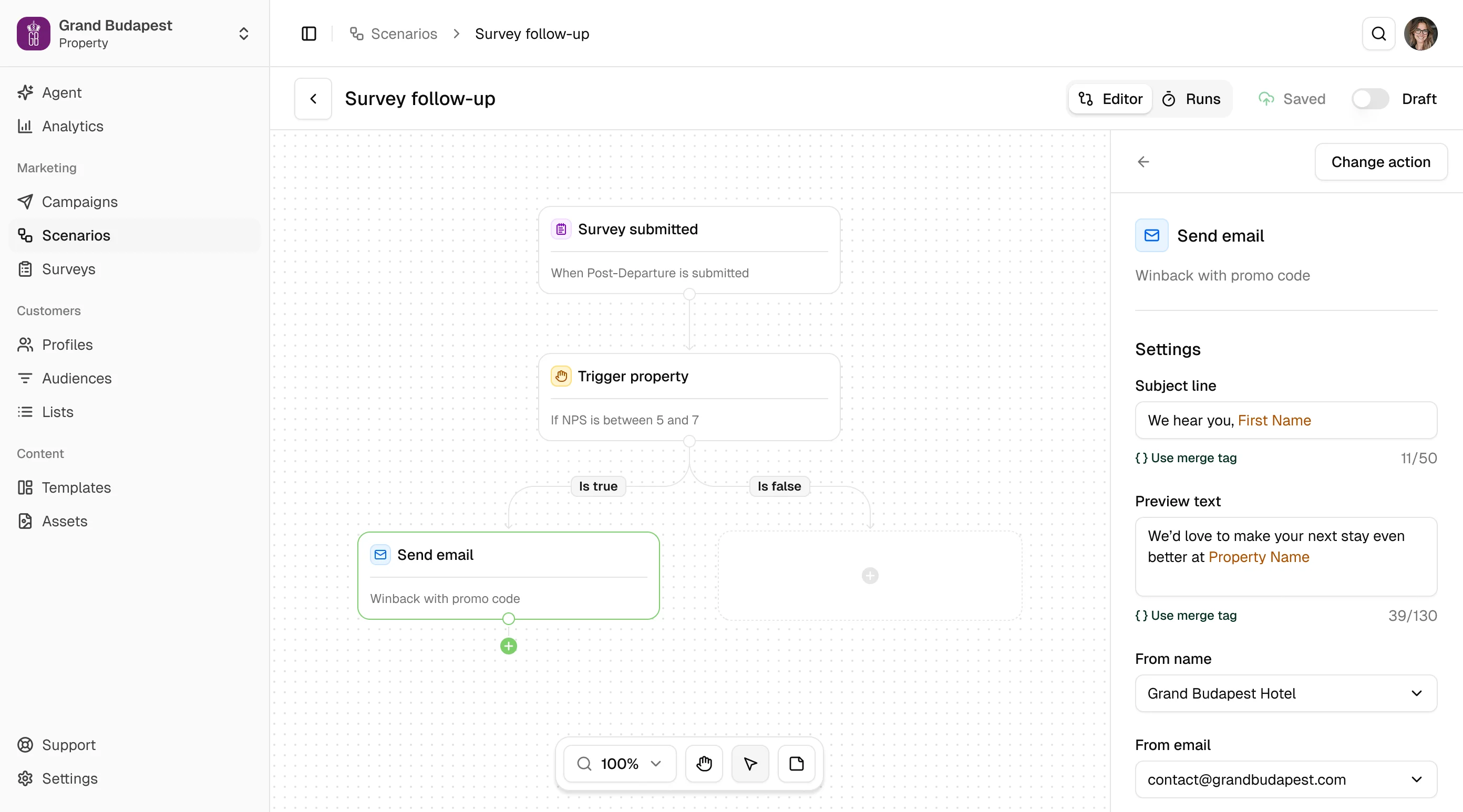Open the From email dropdown
This screenshot has width=1463, height=812.
tap(1286, 779)
